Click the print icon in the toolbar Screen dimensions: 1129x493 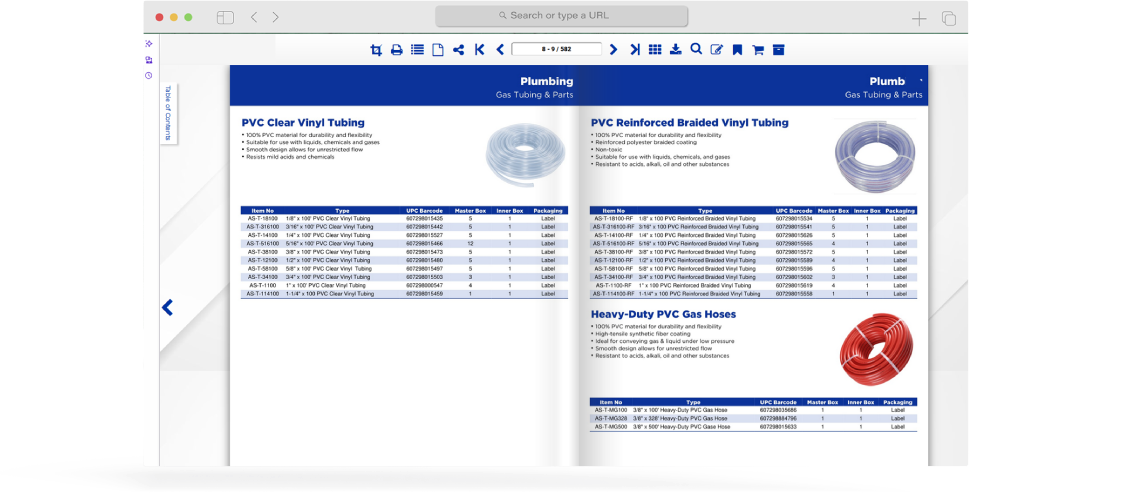tap(396, 50)
